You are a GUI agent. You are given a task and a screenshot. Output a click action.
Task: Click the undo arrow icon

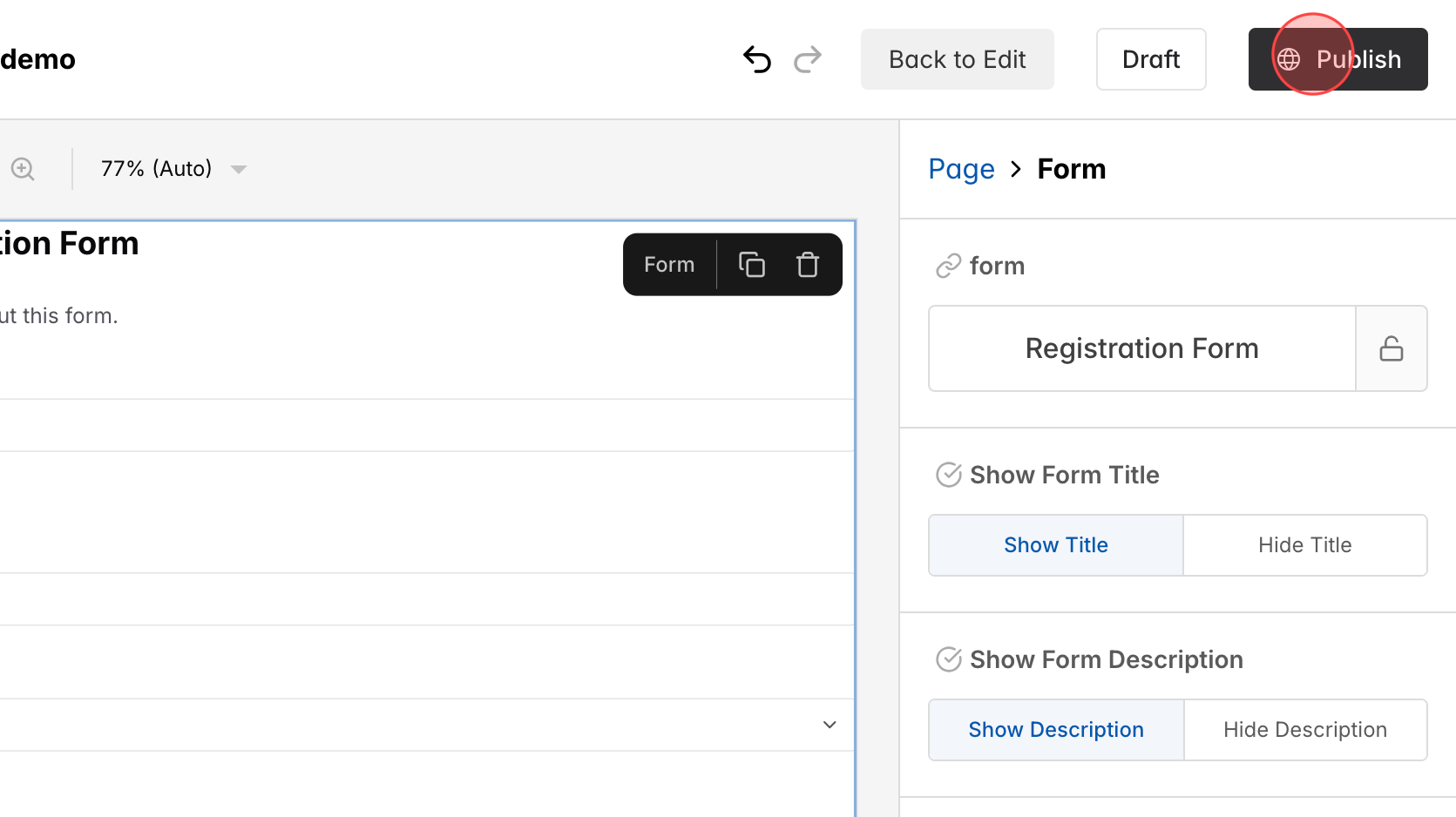pos(757,58)
